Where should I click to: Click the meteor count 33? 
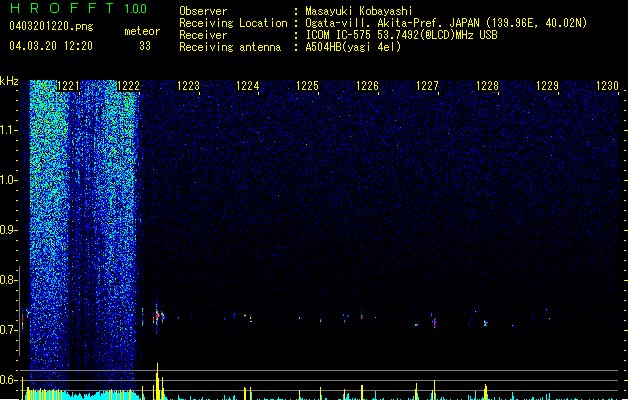click(145, 46)
